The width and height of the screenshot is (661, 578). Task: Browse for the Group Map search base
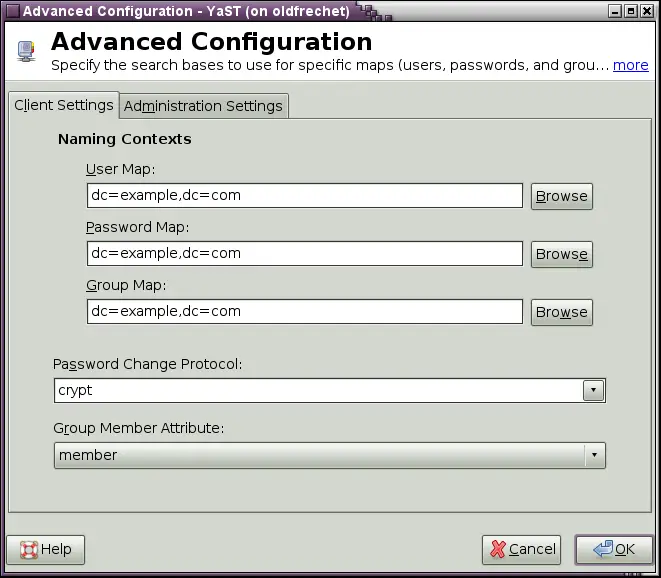coord(561,312)
